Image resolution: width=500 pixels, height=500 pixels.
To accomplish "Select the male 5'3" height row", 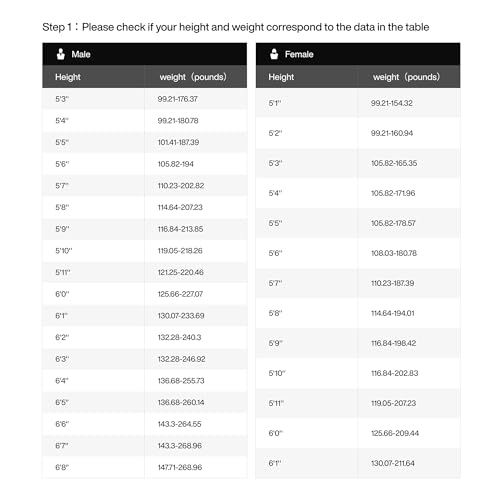I will pyautogui.click(x=145, y=99).
